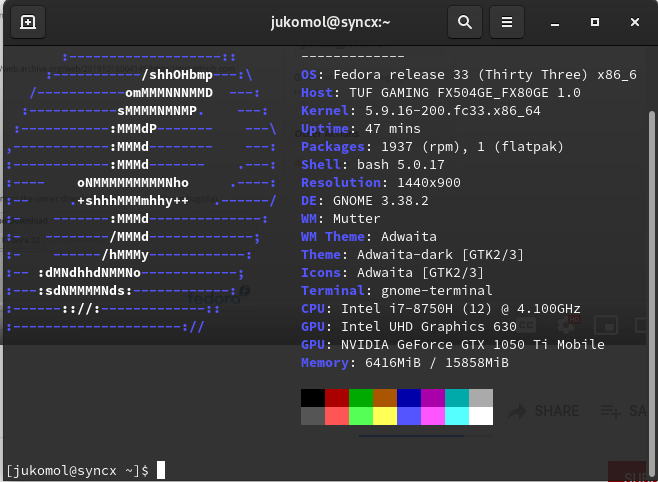Click the shell prompt [jukomol@syncx ~]$
Screen dimensions: 658x482
coord(78,471)
